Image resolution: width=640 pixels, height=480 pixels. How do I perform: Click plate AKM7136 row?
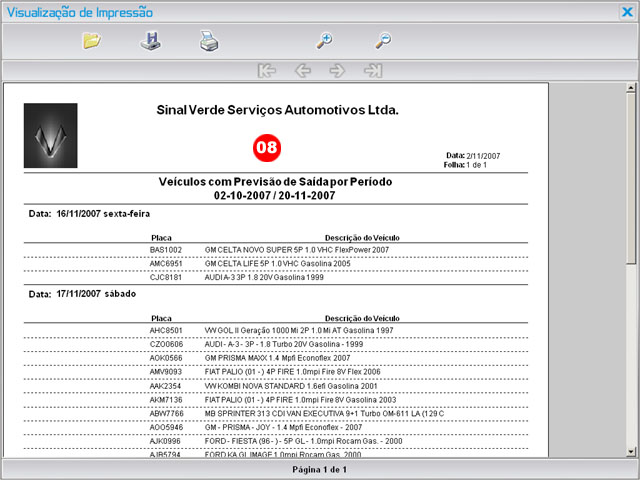276,400
